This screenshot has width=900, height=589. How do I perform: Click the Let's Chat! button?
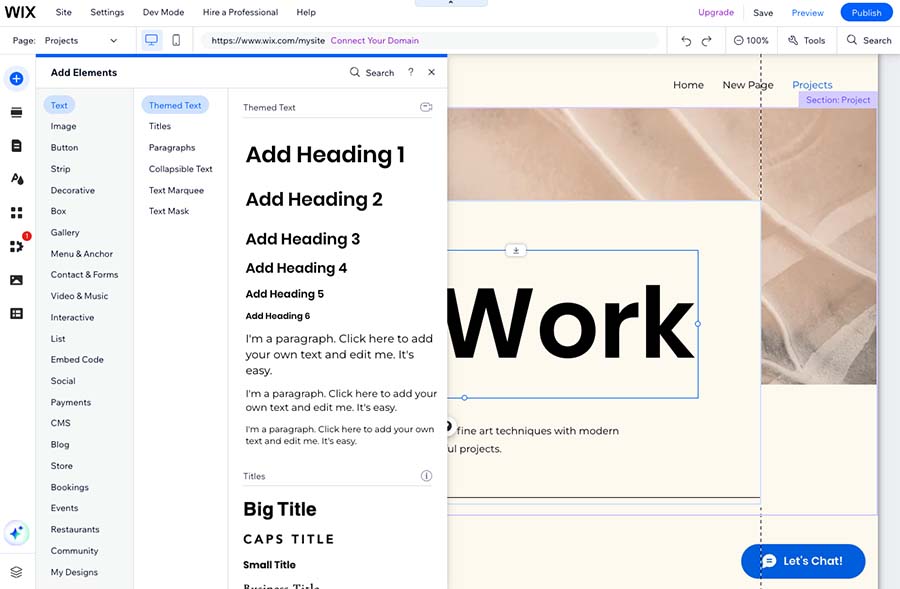803,561
